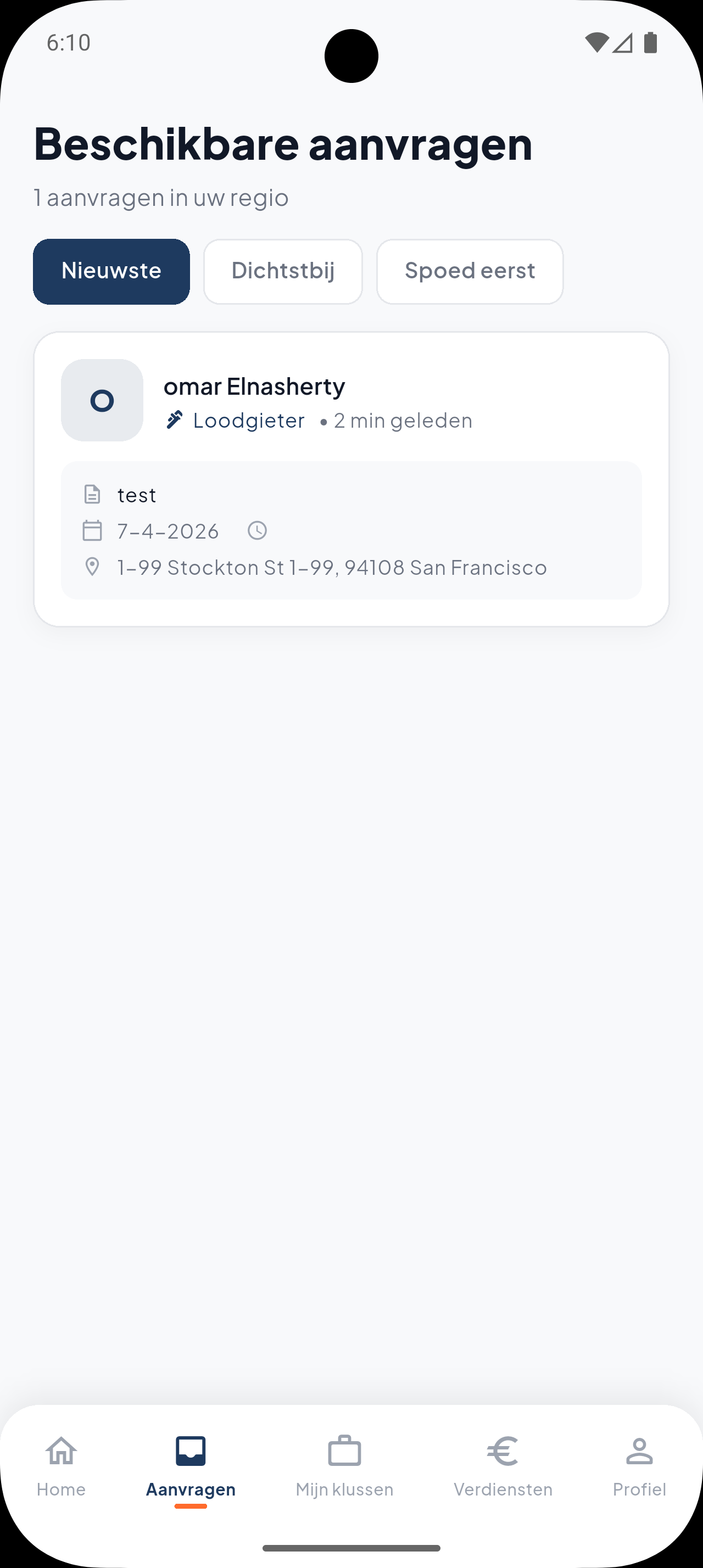Viewport: 703px width, 1568px height.
Task: Tap the Home house icon
Action: pos(61,1452)
